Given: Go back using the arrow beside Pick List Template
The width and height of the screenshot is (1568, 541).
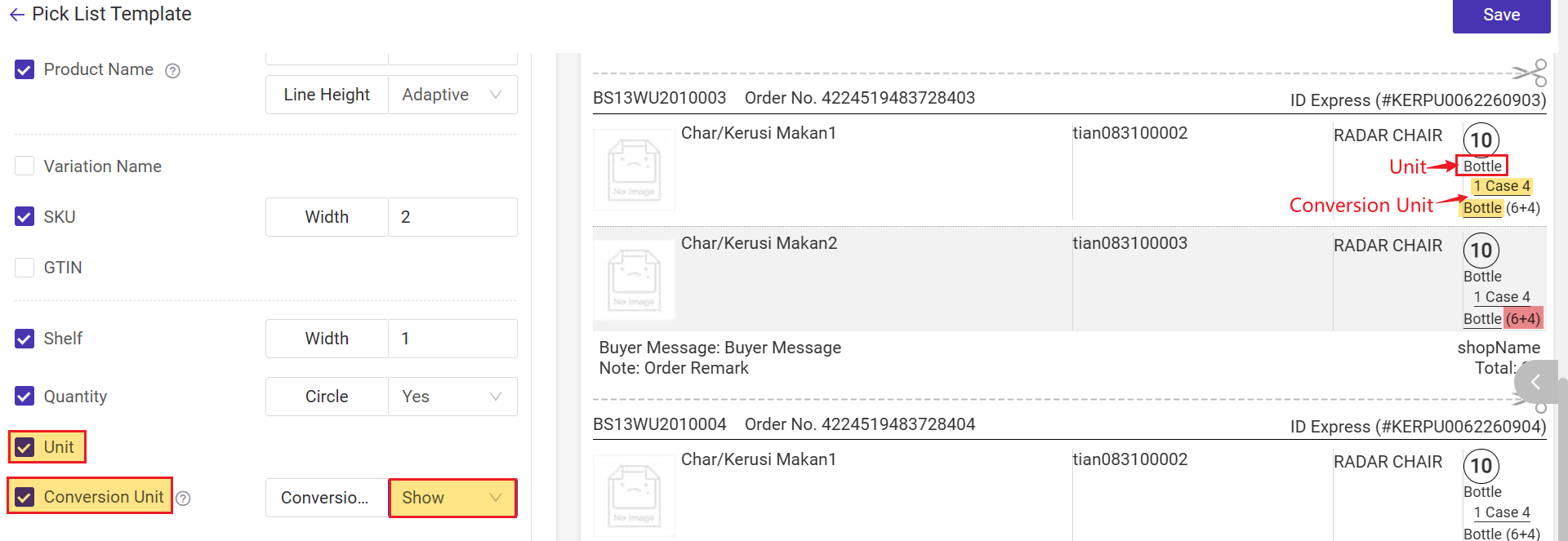Looking at the screenshot, I should coord(17,15).
